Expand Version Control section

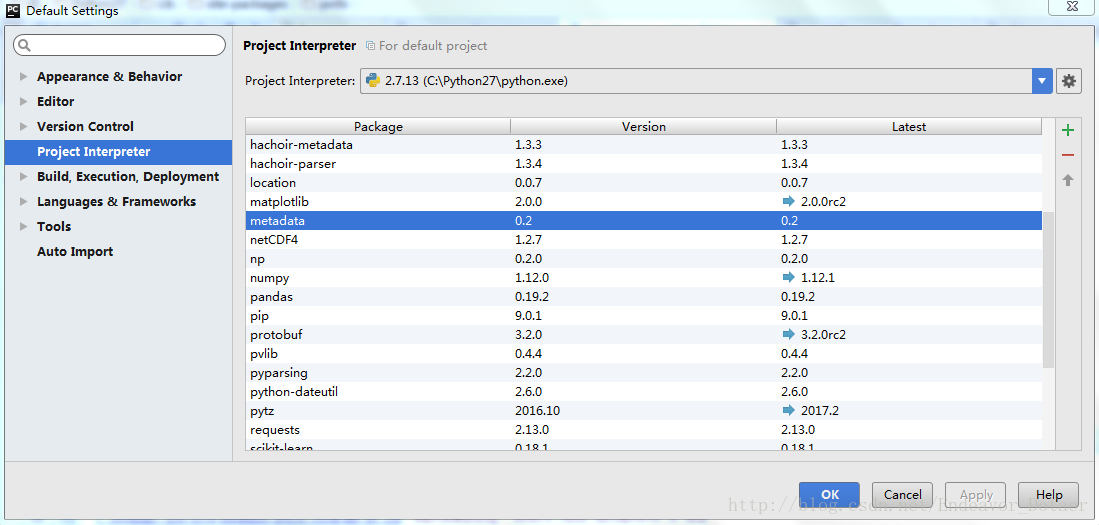click(x=24, y=127)
